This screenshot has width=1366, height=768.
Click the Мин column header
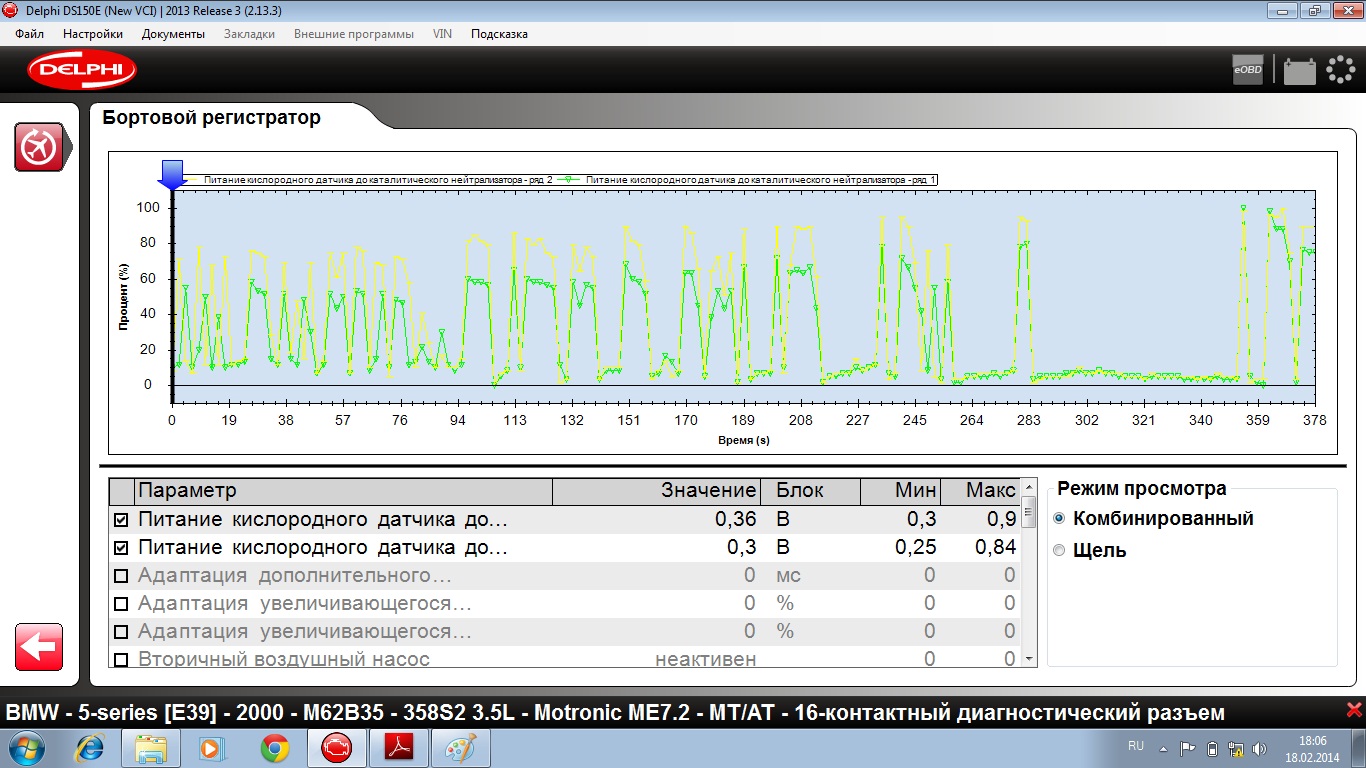point(901,491)
